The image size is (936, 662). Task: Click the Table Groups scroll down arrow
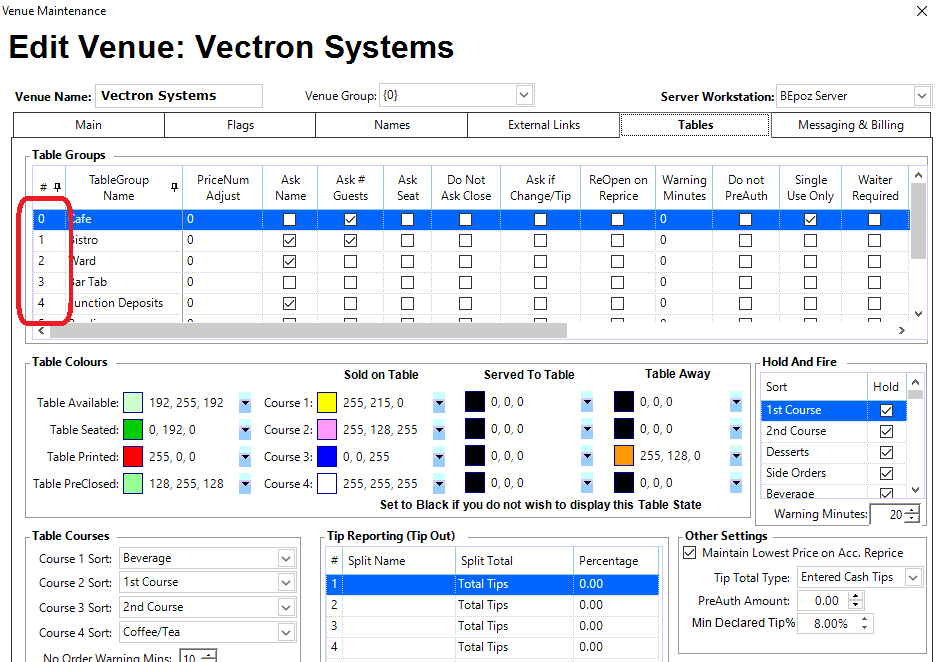click(x=918, y=313)
